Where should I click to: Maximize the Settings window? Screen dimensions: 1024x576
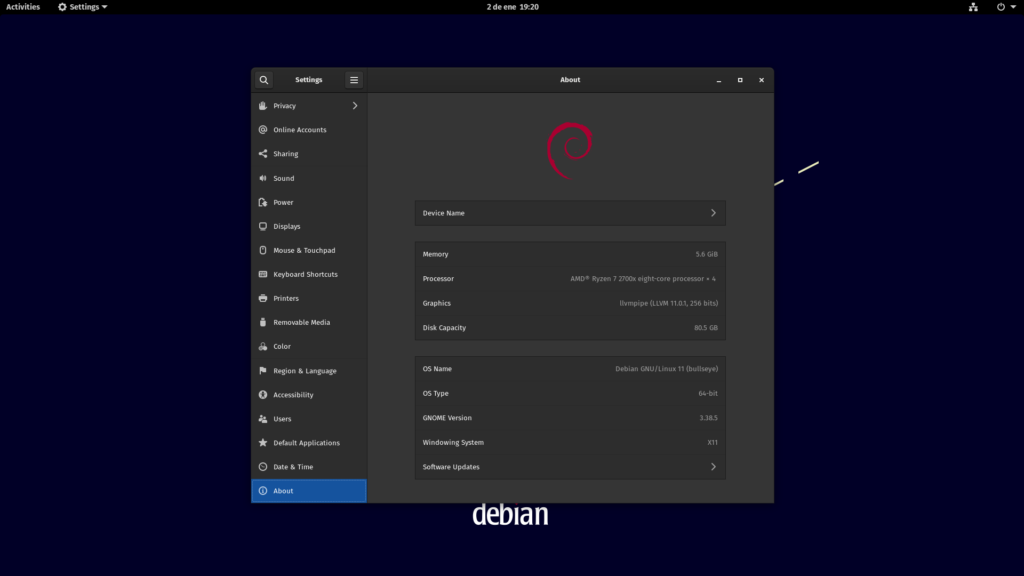pos(740,80)
